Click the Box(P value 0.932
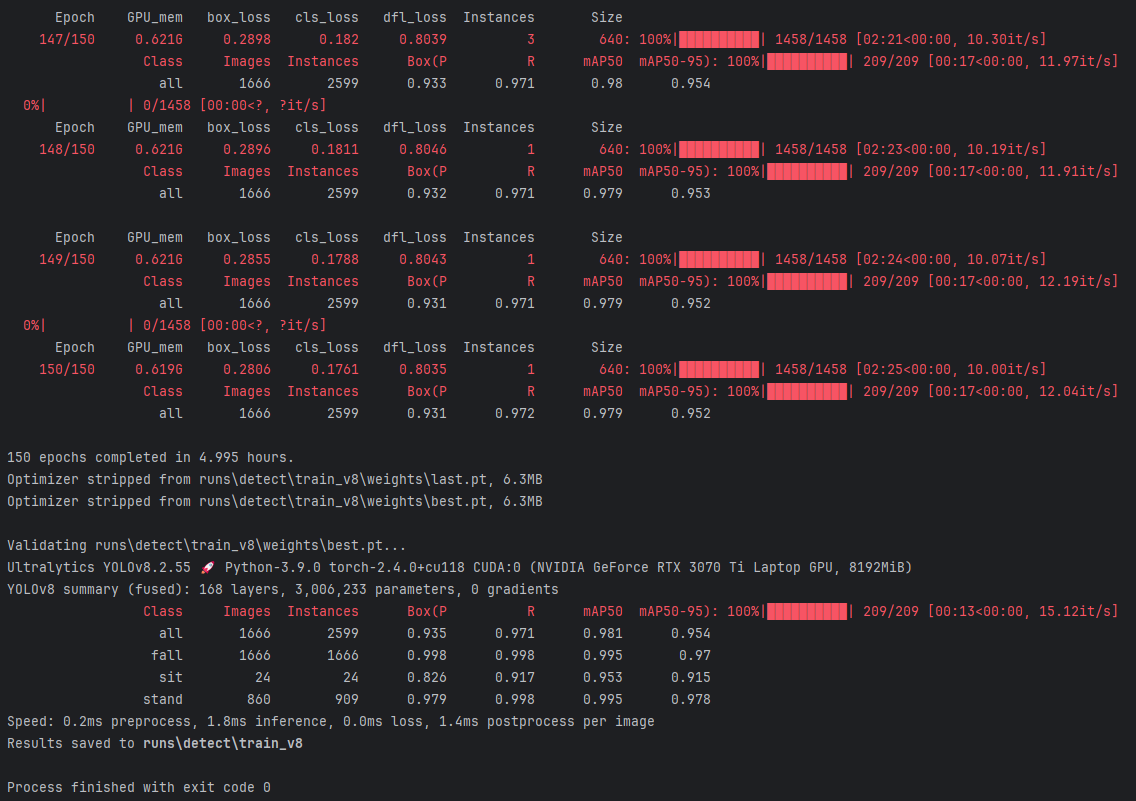The width and height of the screenshot is (1136, 801). (x=427, y=193)
